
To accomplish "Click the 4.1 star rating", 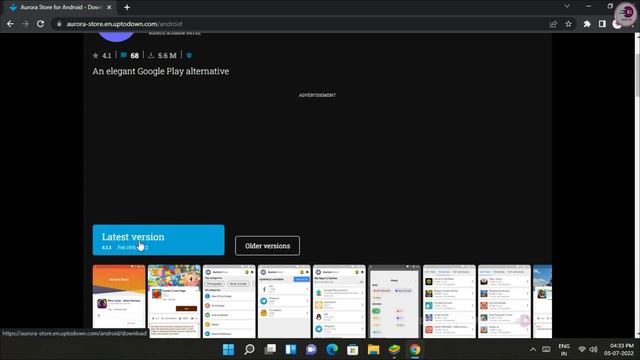I will [102, 56].
